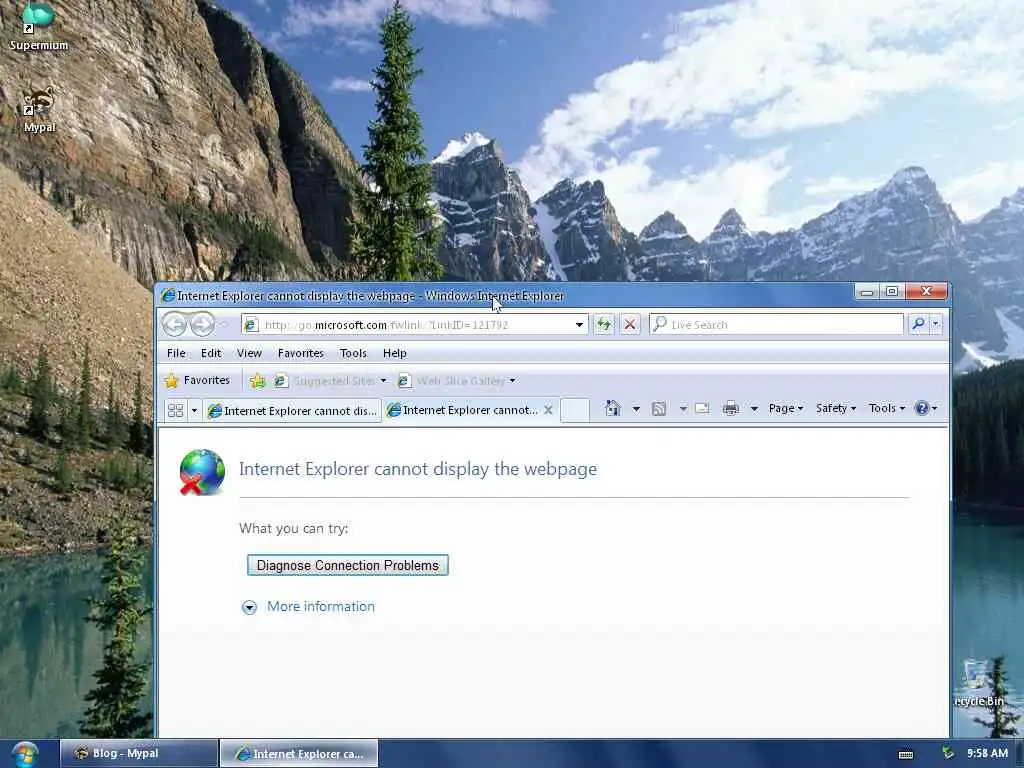This screenshot has width=1024, height=768.
Task: Expand the Web Slice Gallery dropdown arrow
Action: pyautogui.click(x=513, y=381)
